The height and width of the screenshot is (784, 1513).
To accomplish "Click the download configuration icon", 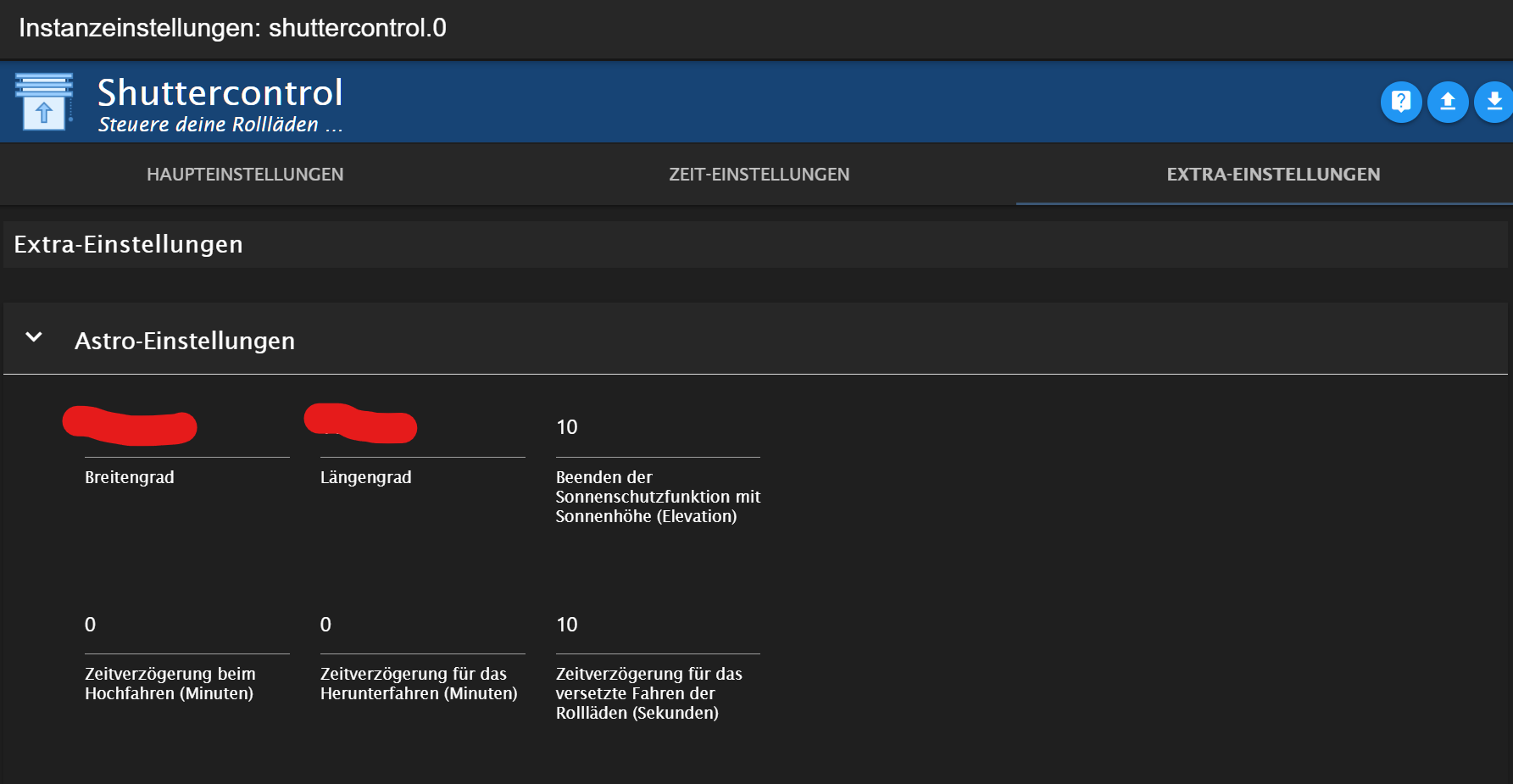I will coord(1494,102).
